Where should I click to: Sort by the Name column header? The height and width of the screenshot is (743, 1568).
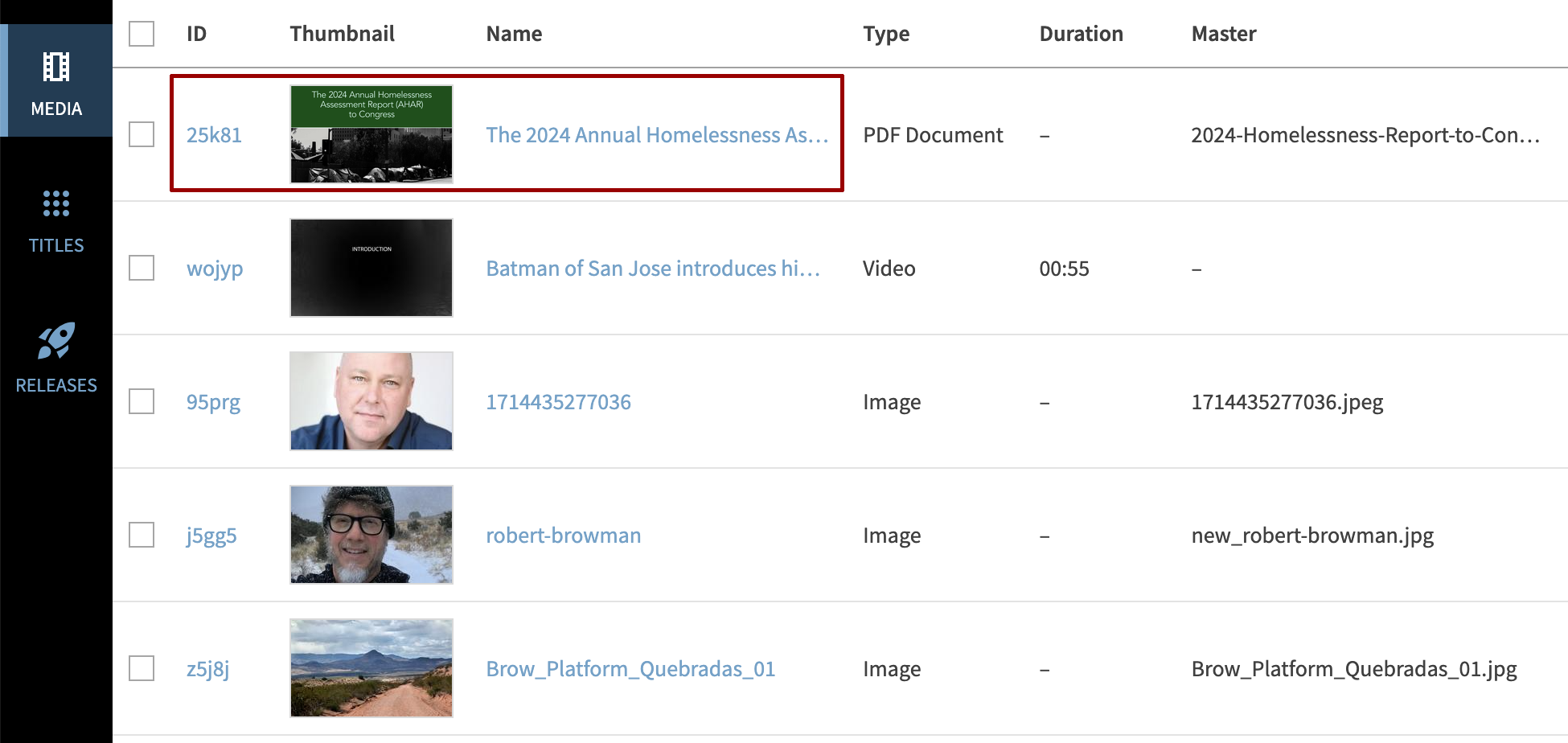tap(514, 34)
